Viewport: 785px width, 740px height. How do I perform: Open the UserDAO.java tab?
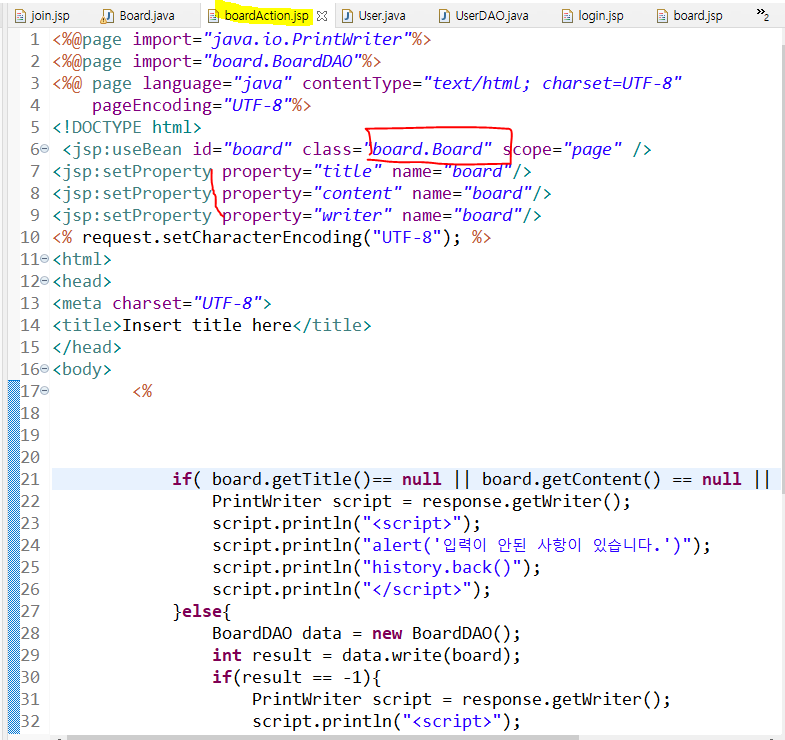pos(492,16)
